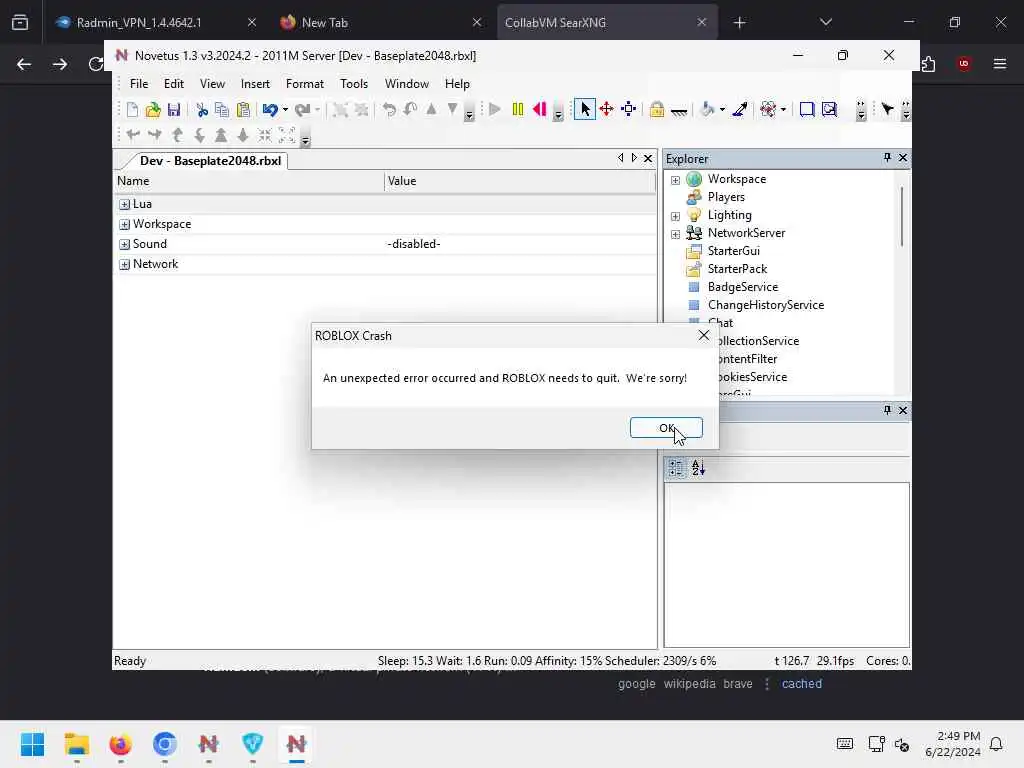
Task: Click the yellow Pause button
Action: [518, 109]
